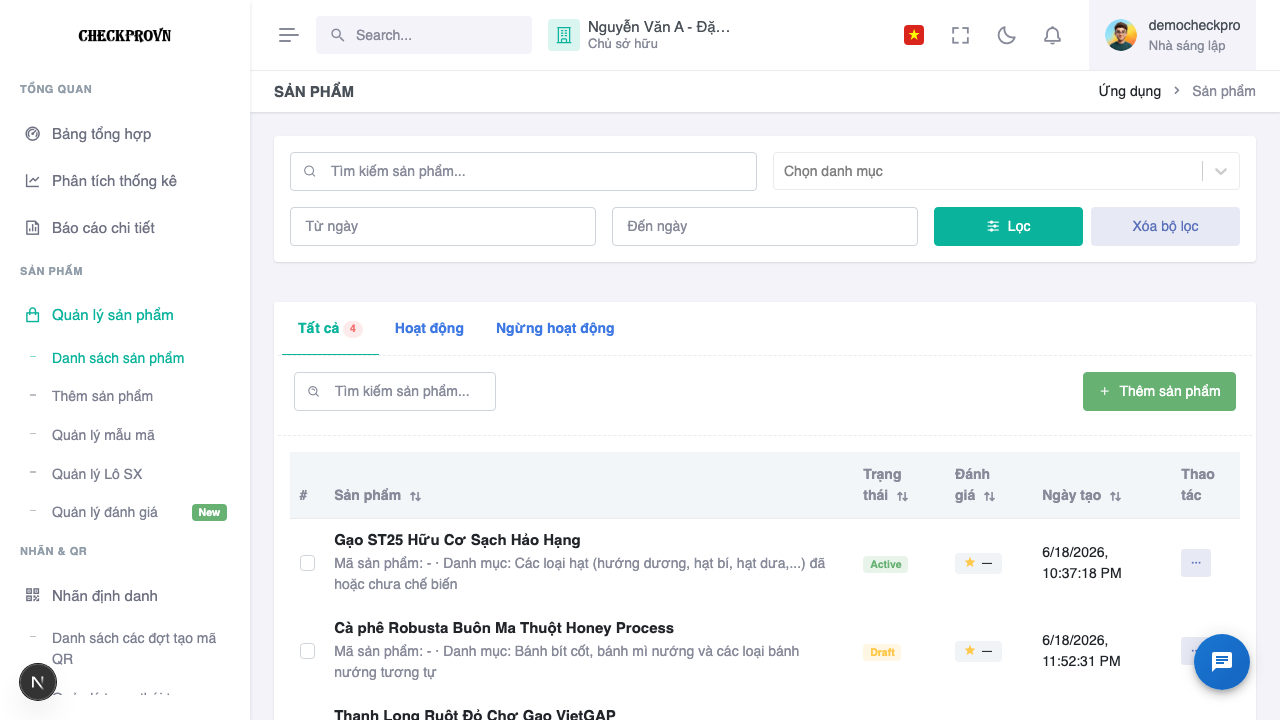Click the building icon beside Nguyễn Văn A
This screenshot has height=720, width=1280.
(564, 35)
